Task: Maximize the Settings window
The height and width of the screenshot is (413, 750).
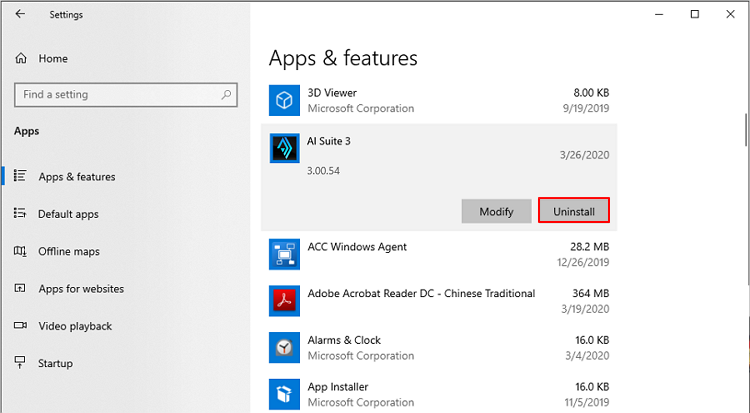Action: point(695,14)
